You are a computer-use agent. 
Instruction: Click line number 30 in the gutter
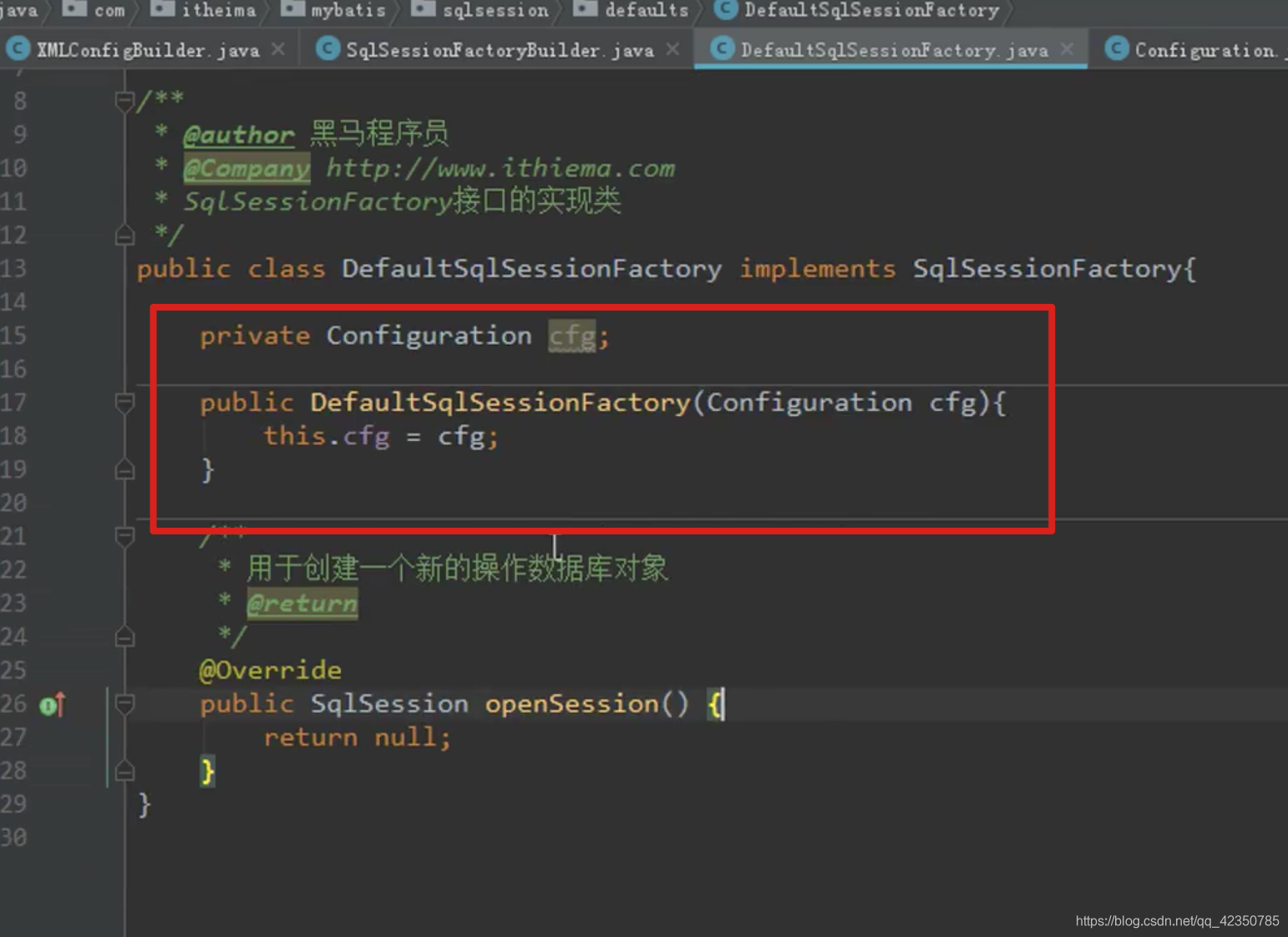13,838
